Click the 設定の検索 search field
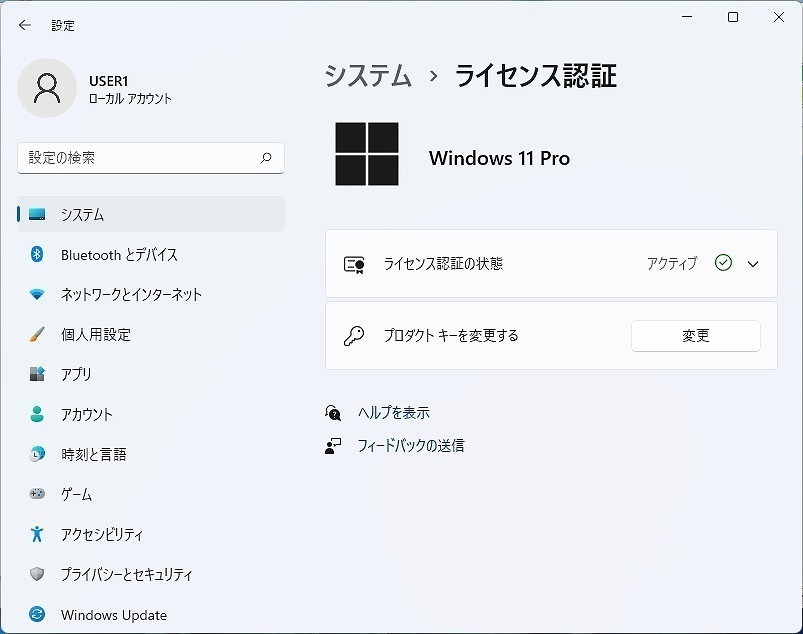The image size is (803, 634). click(150, 158)
